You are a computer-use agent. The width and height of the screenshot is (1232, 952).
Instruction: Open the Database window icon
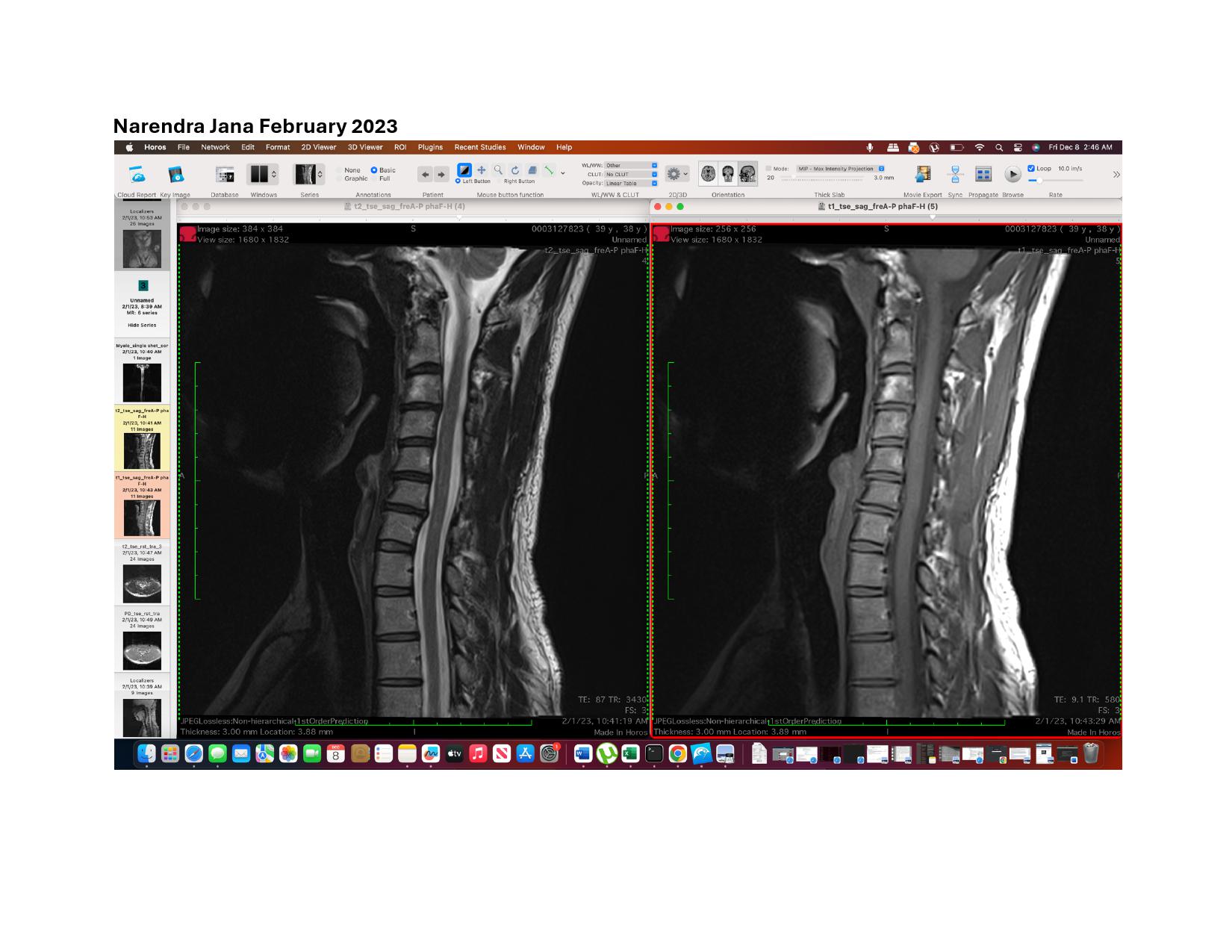coord(224,175)
